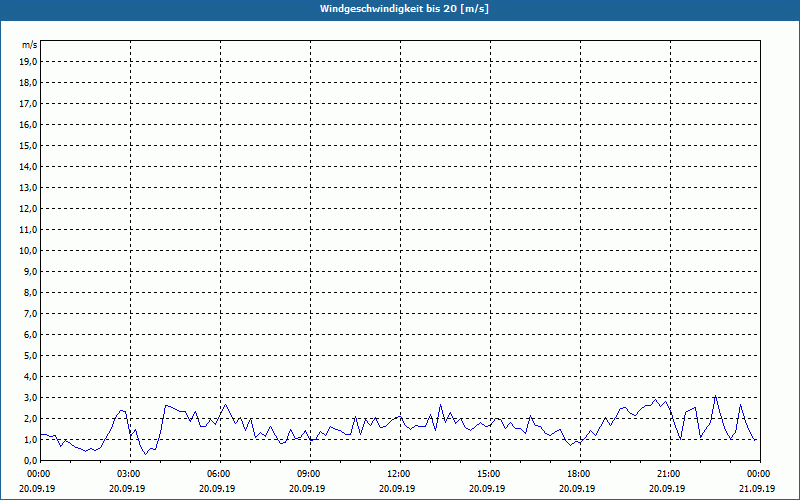Click the 10,0 y-axis value label
This screenshot has width=800, height=500.
coord(29,250)
